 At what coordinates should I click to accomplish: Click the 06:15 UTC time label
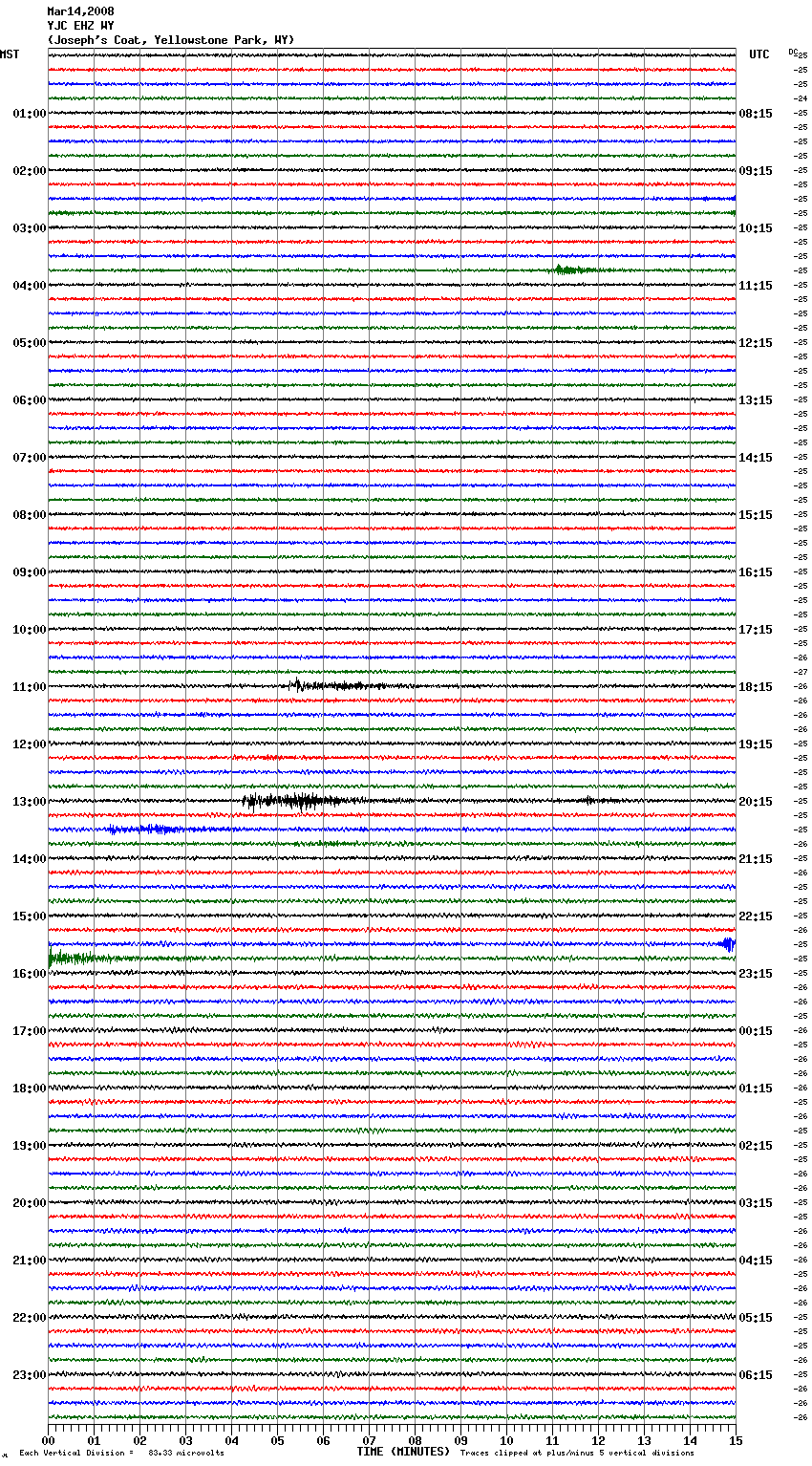point(756,1375)
